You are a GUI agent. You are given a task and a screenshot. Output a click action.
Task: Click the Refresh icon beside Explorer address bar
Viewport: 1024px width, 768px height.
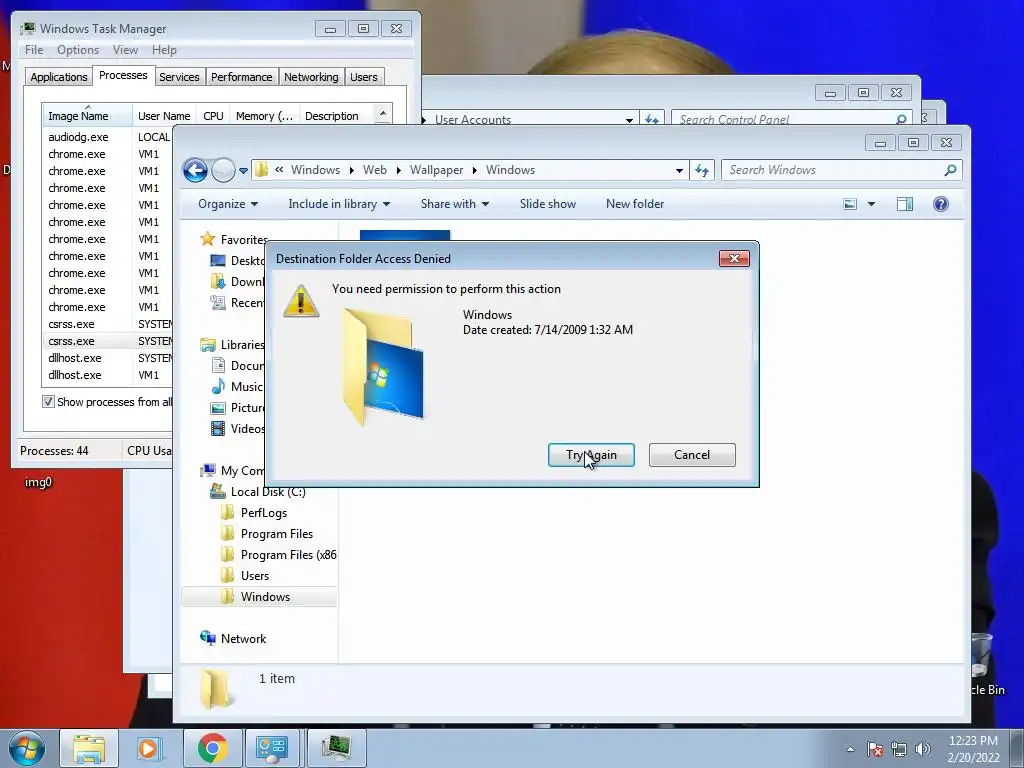tap(702, 170)
